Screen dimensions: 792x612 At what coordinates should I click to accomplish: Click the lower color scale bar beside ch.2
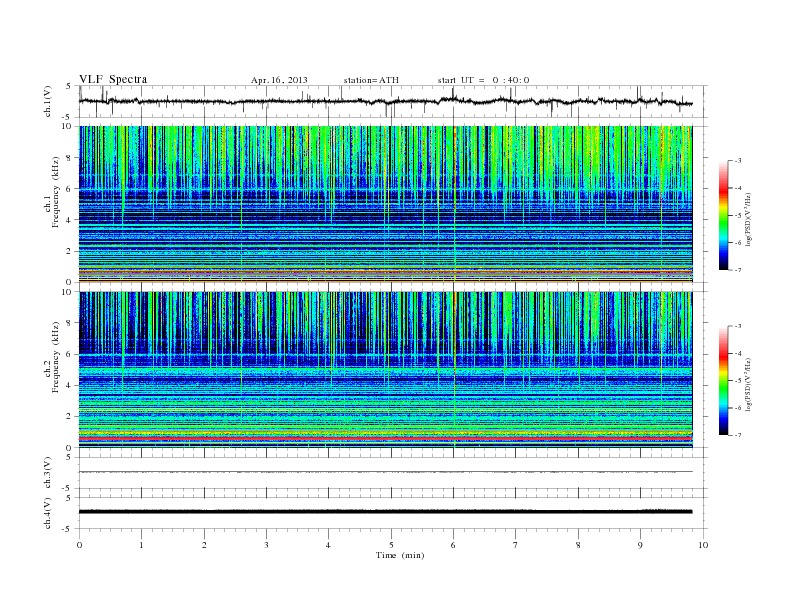724,381
